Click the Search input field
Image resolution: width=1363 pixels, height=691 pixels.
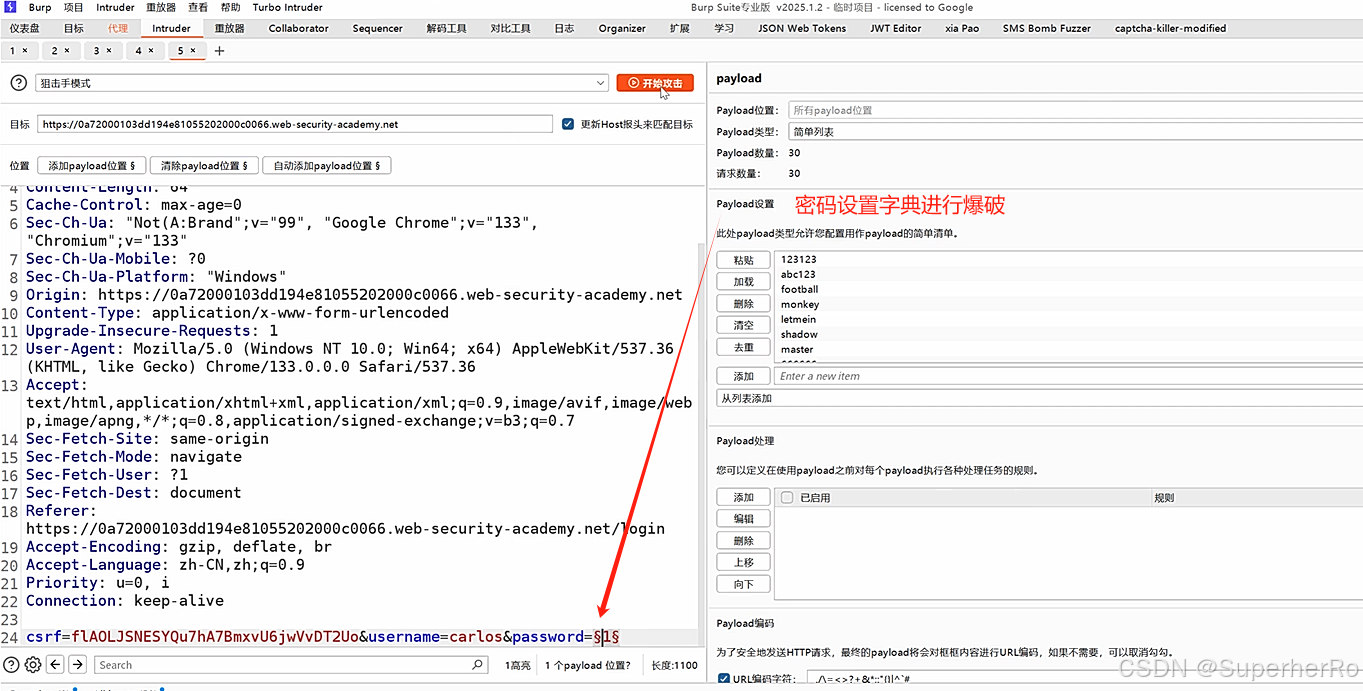coord(292,664)
